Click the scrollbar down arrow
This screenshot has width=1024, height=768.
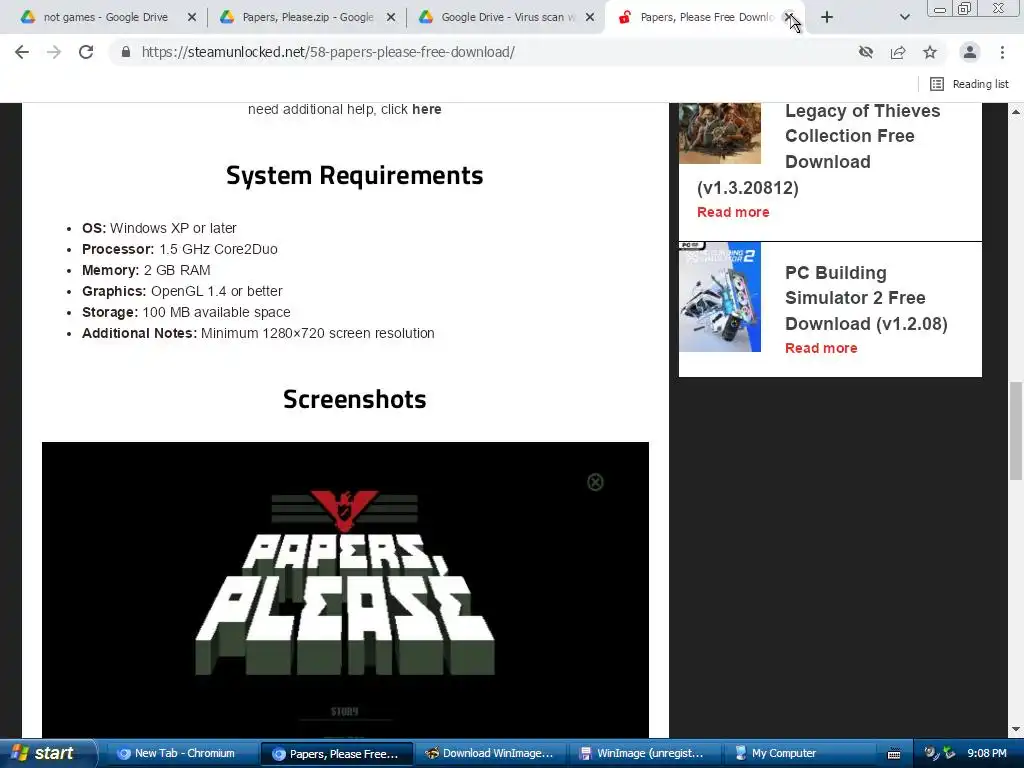[x=1016, y=729]
